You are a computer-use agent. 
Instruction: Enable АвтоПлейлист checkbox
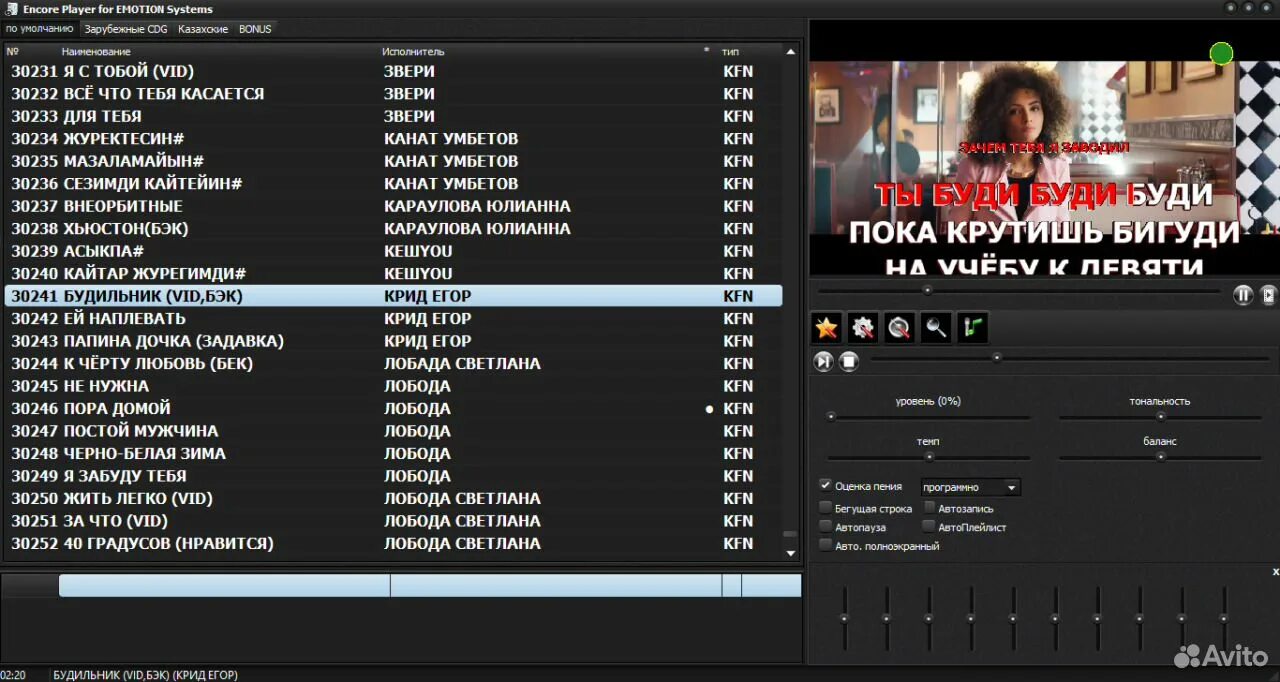coord(929,526)
